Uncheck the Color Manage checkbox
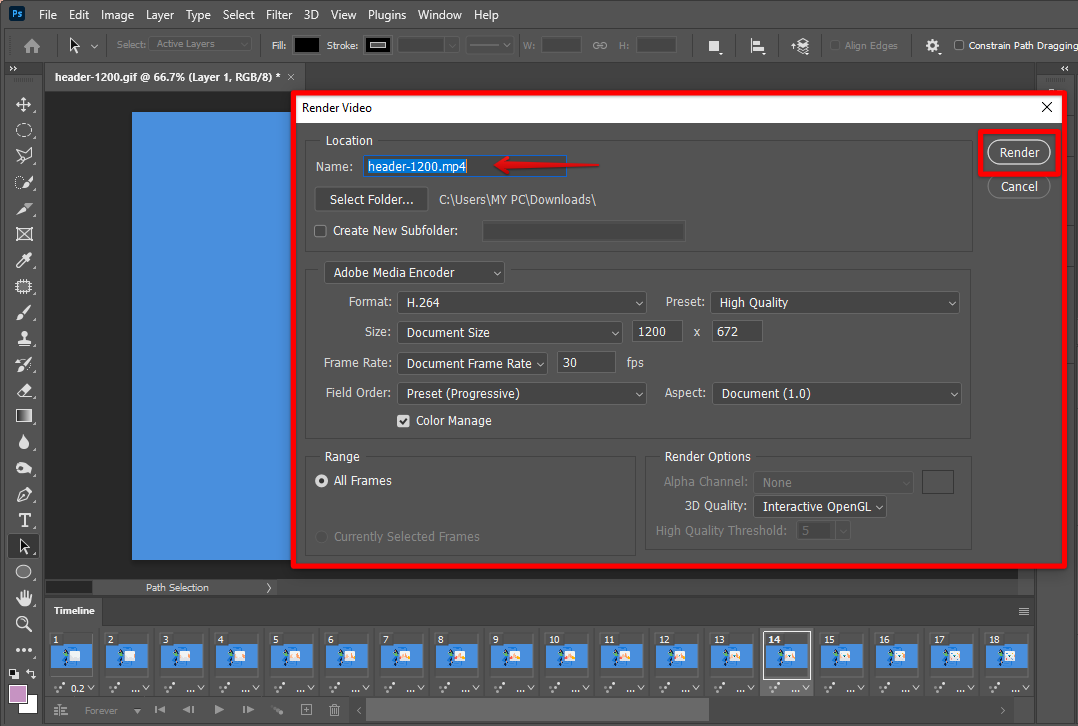1078x726 pixels. tap(404, 421)
